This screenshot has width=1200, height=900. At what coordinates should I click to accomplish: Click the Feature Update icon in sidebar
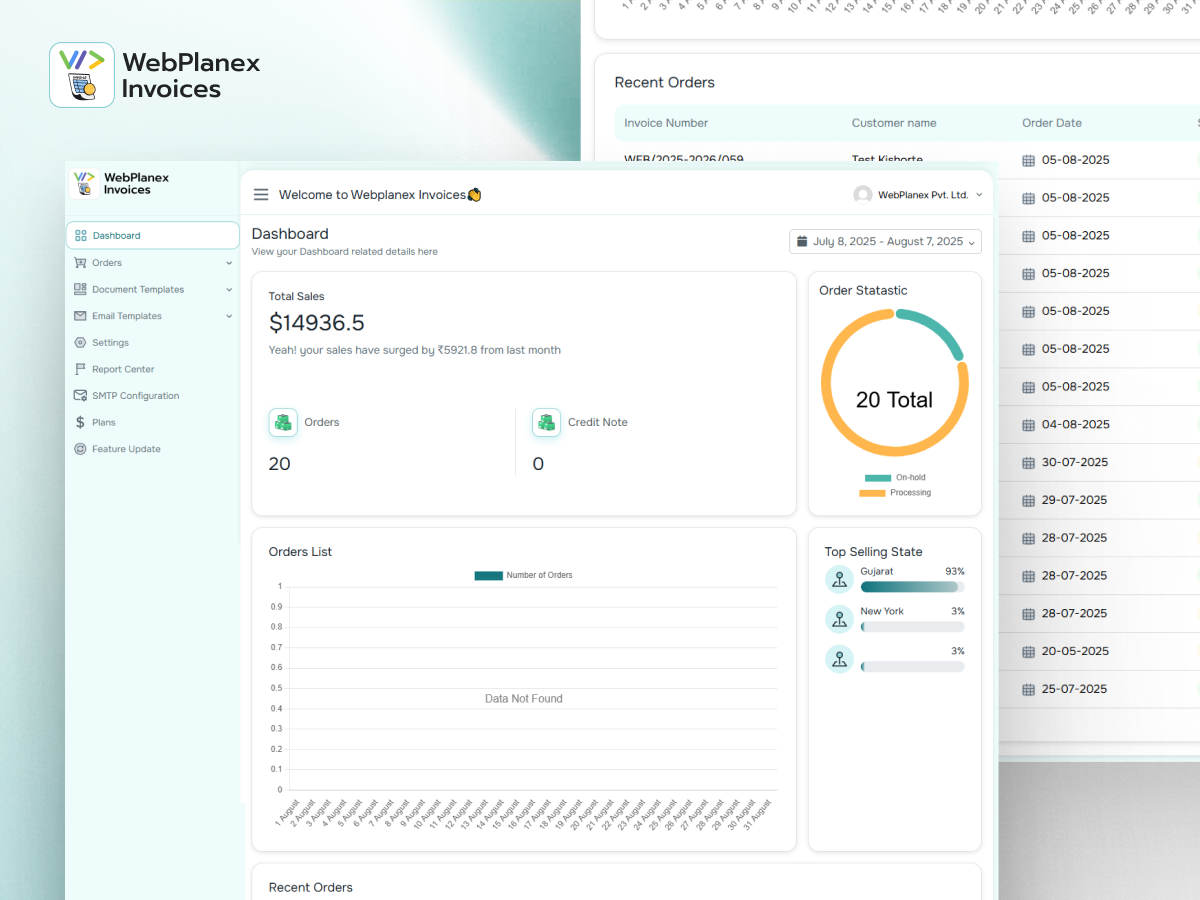tap(81, 449)
